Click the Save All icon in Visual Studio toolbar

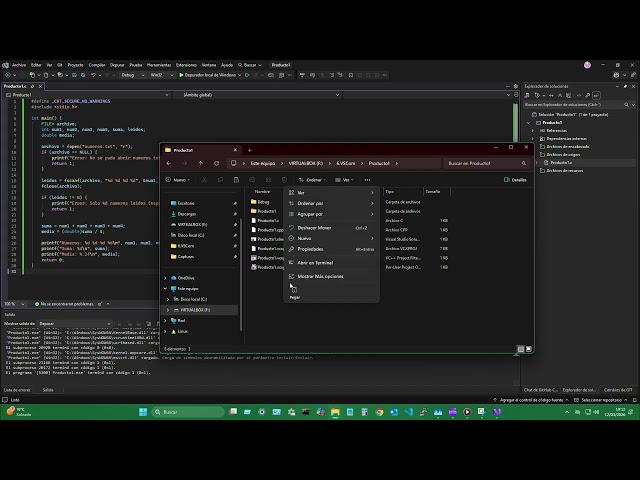pos(83,75)
